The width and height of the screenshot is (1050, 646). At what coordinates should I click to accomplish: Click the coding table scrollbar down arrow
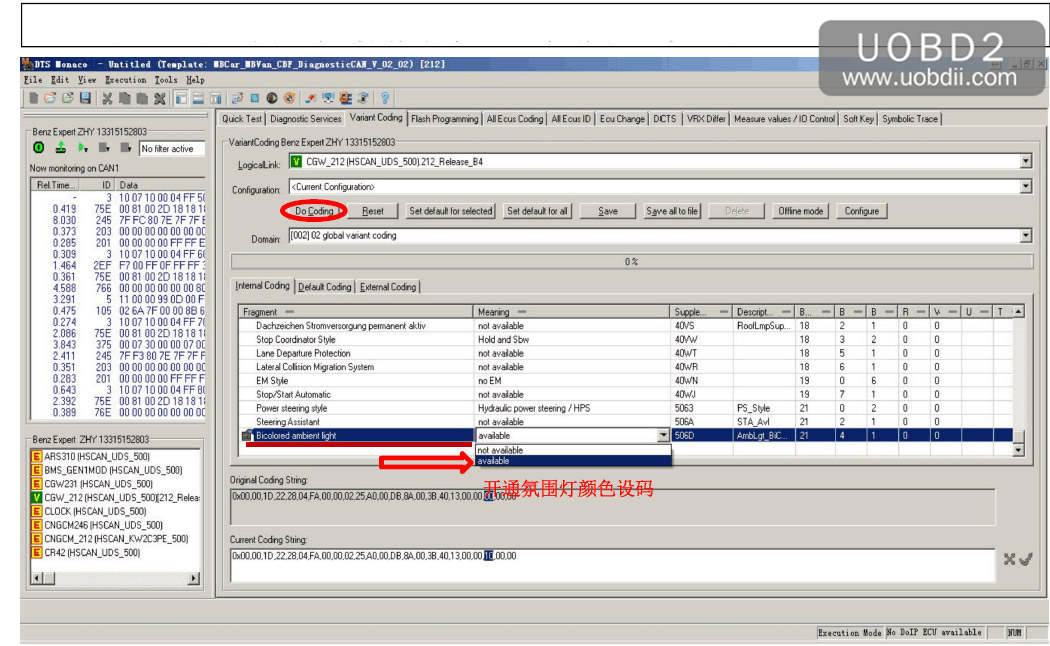(1019, 451)
